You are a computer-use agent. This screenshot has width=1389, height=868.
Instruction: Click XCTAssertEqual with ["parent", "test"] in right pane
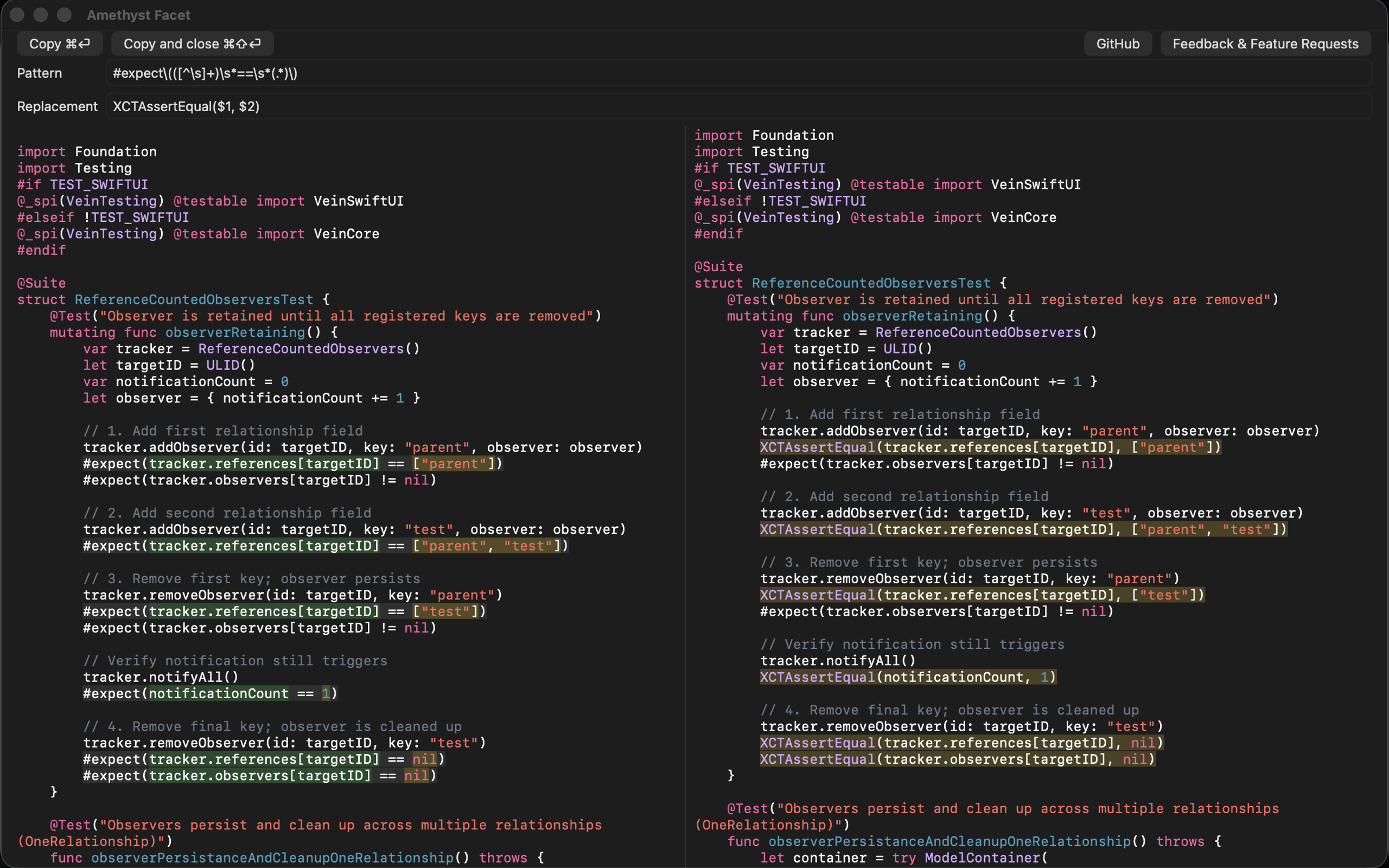click(x=1023, y=529)
